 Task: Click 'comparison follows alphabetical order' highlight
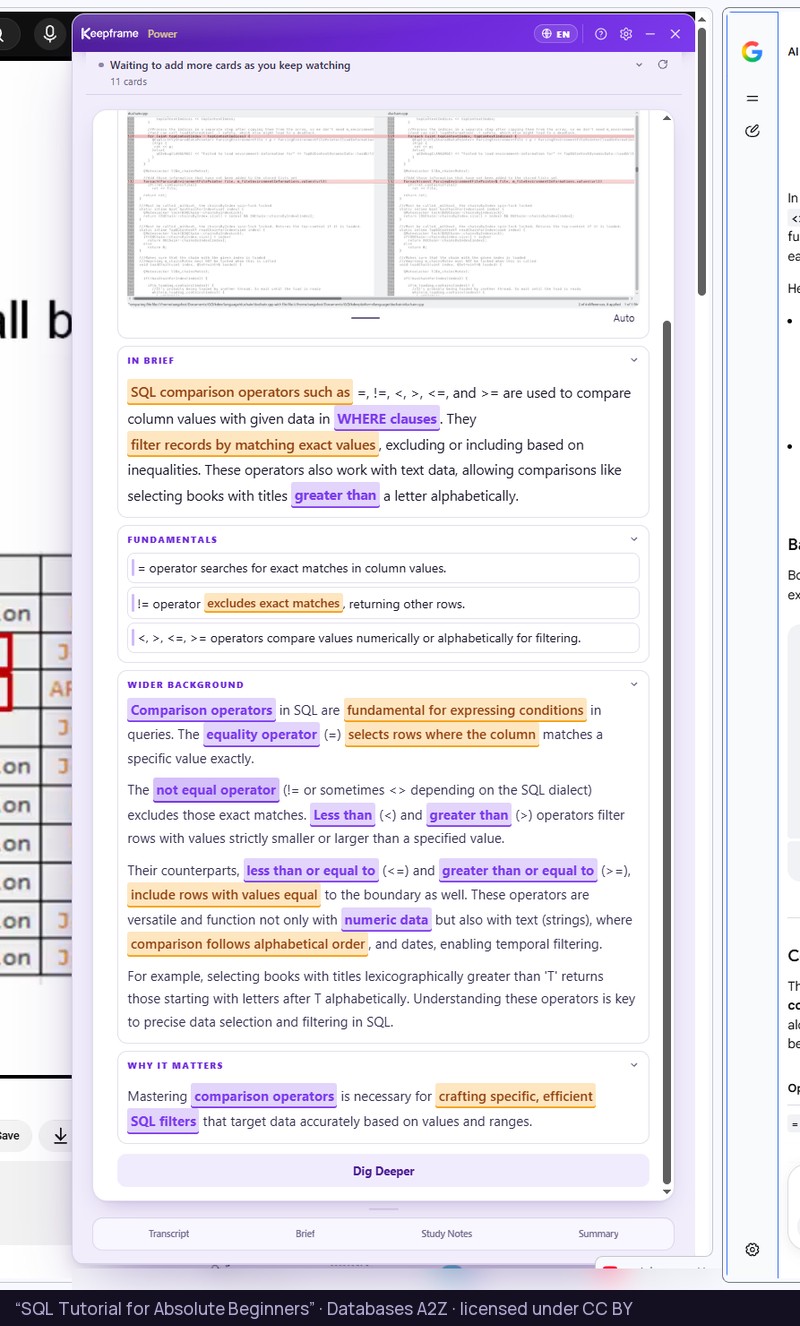248,944
